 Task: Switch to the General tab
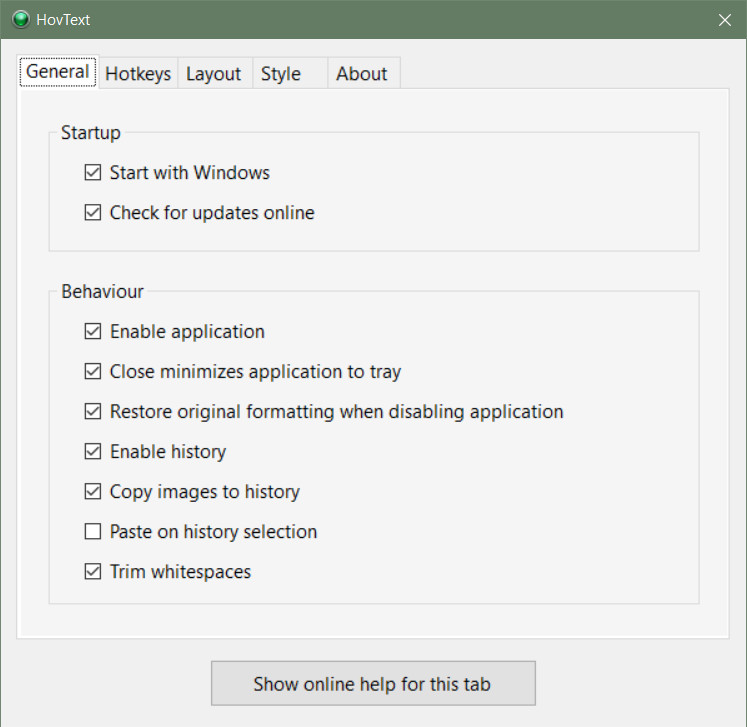coord(58,72)
